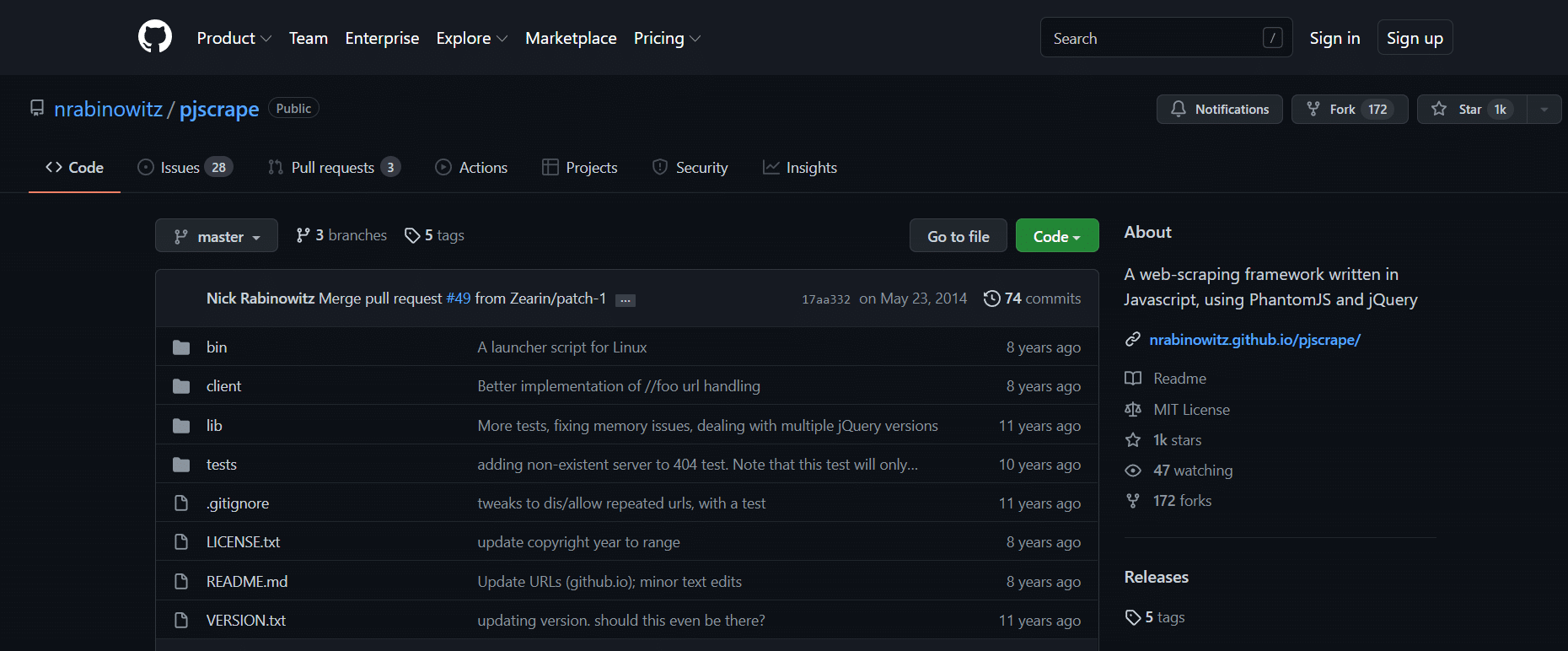Open commit hash 17aa332
This screenshot has width=1568, height=651.
(826, 299)
